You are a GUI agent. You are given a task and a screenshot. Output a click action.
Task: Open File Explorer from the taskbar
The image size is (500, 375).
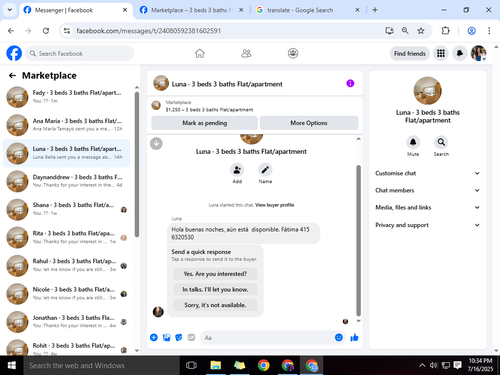216,365
